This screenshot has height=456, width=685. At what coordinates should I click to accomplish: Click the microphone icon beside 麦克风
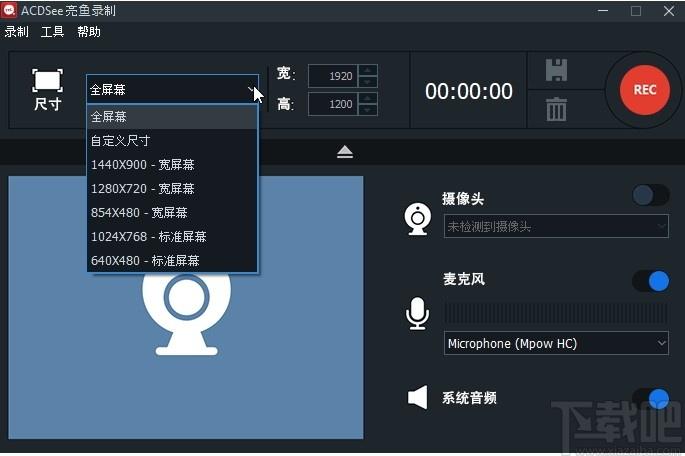click(x=418, y=314)
